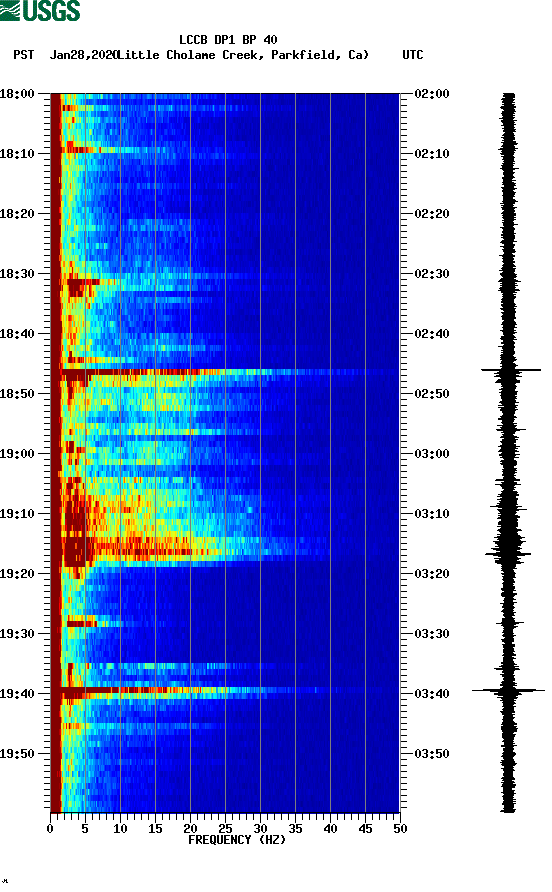Click the 02:10 UTC time label
Screen dimensions: 552x892
click(x=432, y=154)
